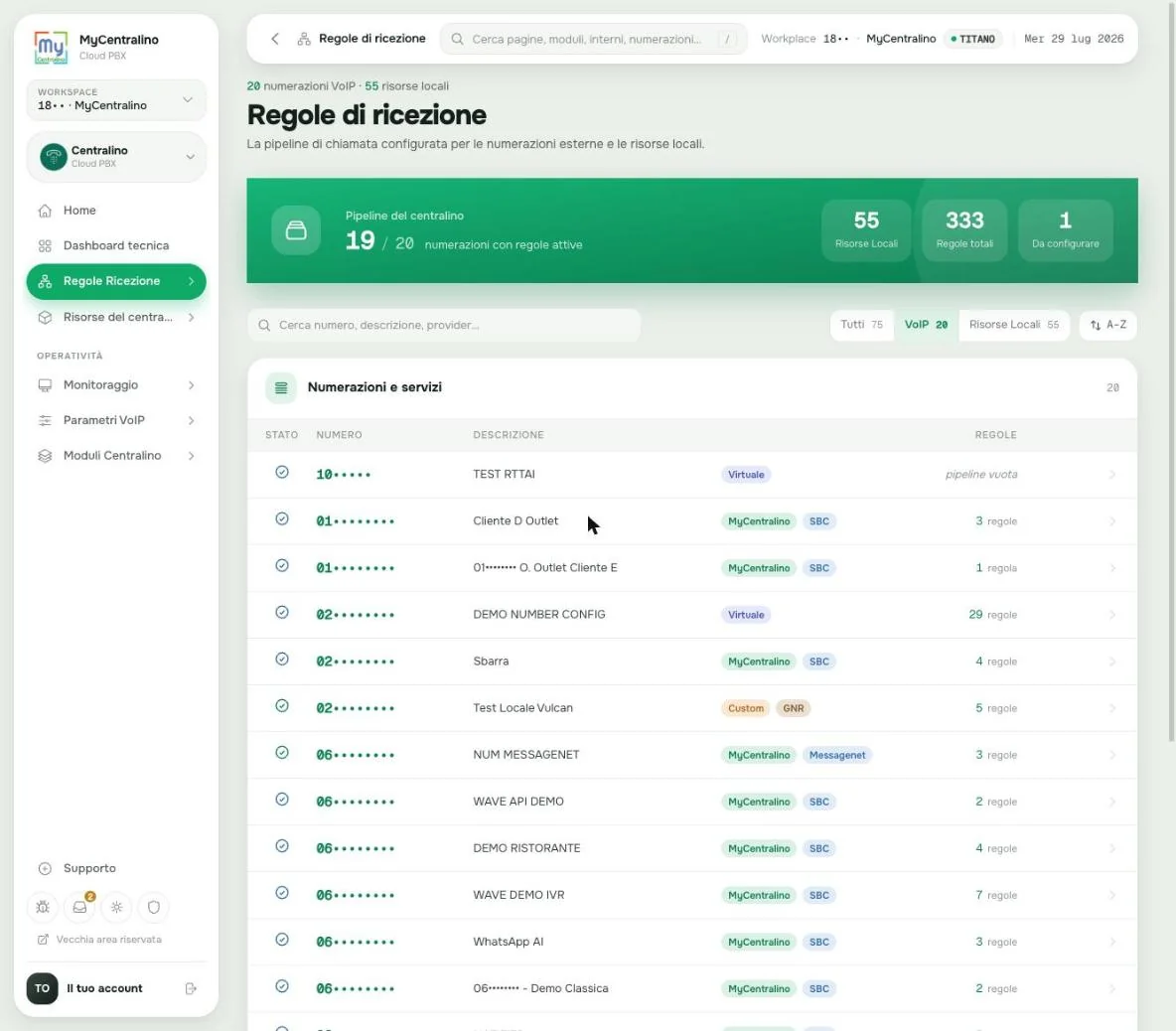
Task: Open the Workspace MyCentralino dropdown
Action: [116, 99]
